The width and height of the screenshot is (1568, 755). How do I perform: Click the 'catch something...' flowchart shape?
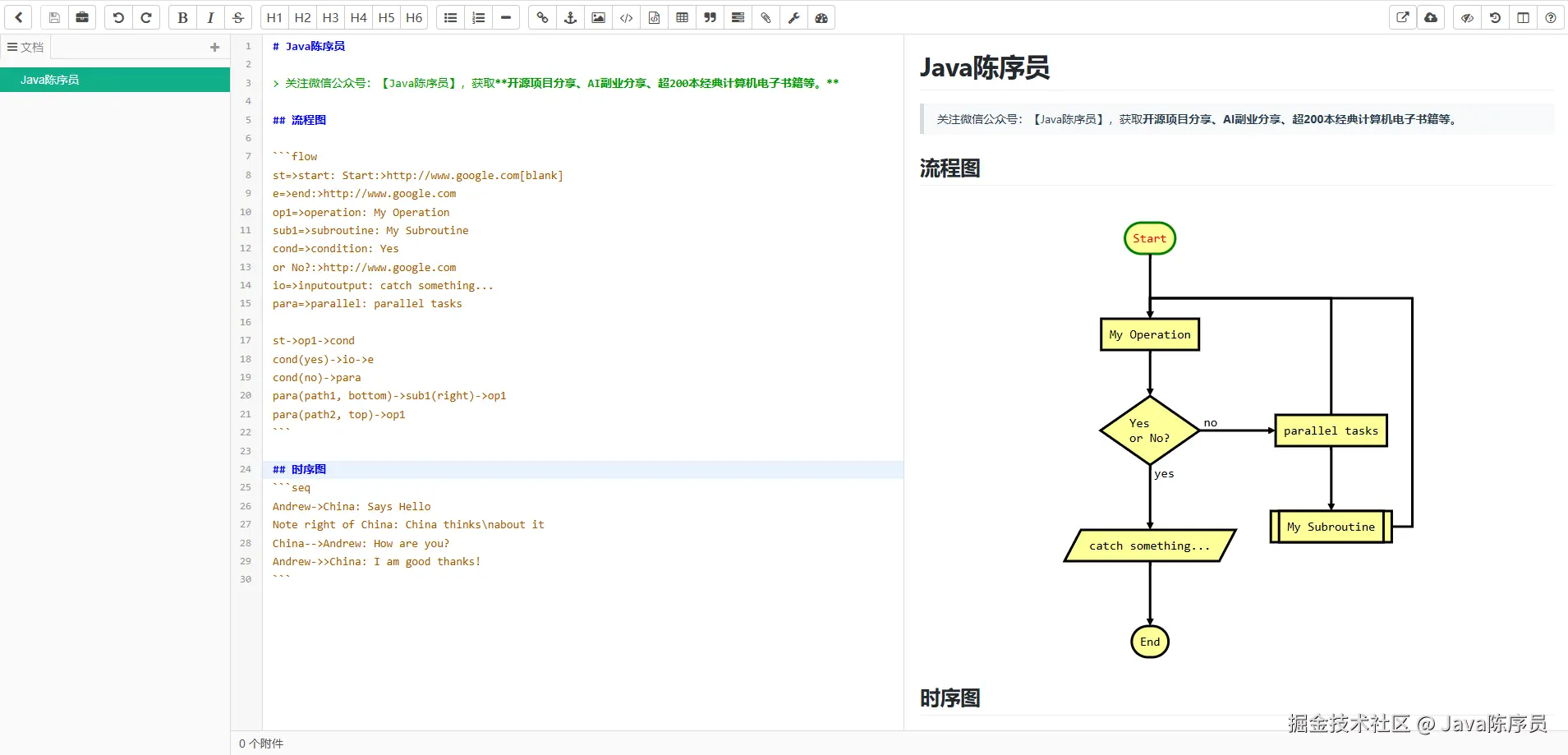(x=1150, y=546)
